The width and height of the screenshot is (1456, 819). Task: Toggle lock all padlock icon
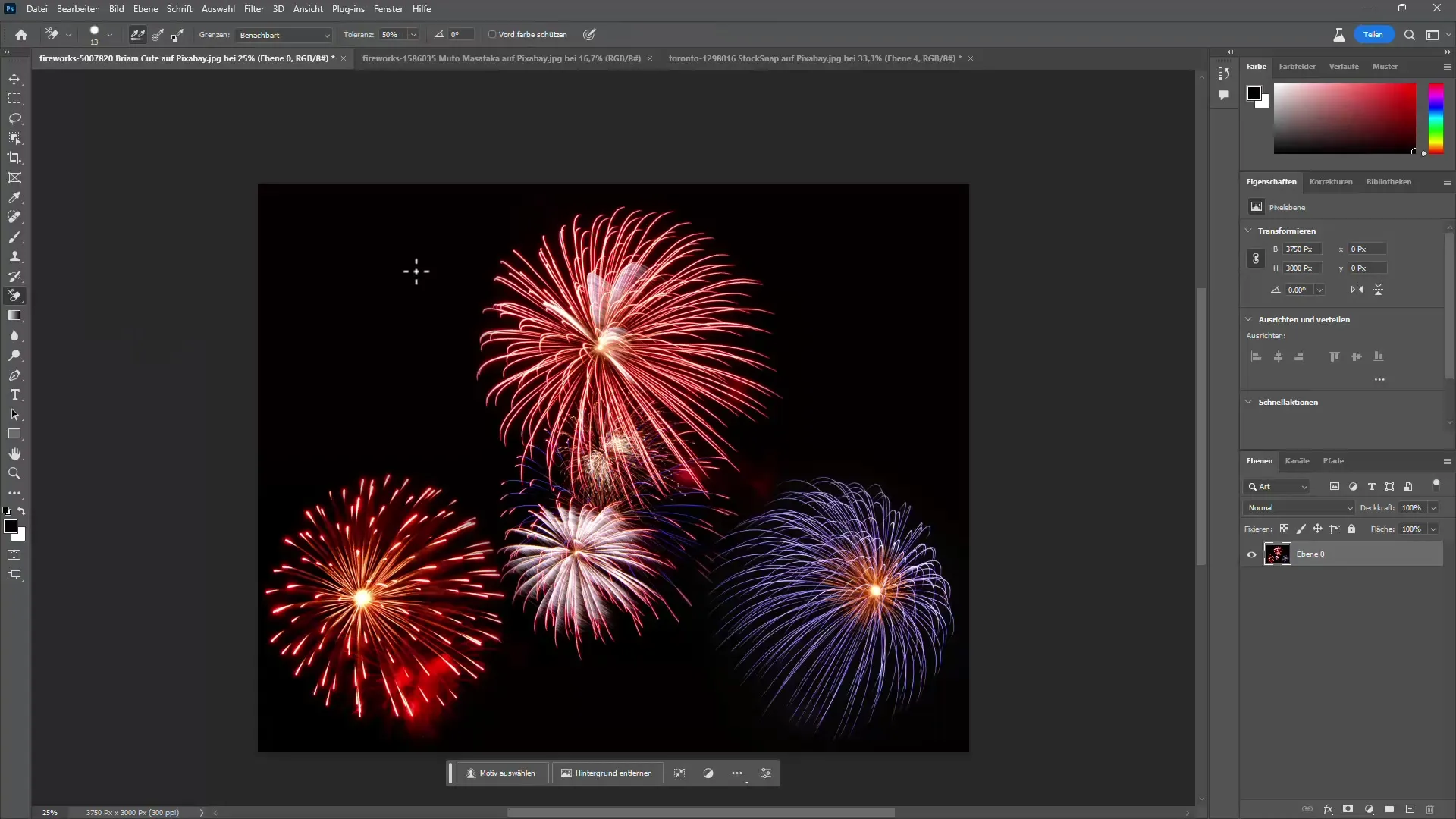(1351, 529)
